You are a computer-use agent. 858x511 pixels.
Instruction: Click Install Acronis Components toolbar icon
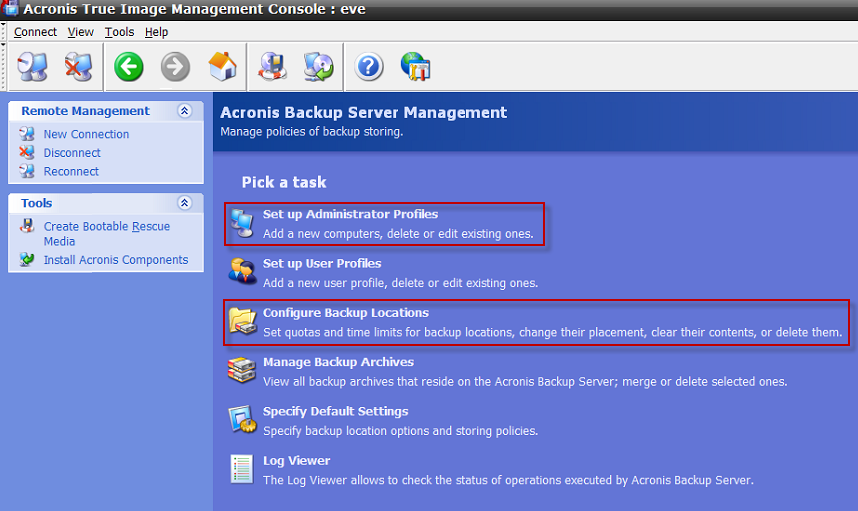[319, 67]
